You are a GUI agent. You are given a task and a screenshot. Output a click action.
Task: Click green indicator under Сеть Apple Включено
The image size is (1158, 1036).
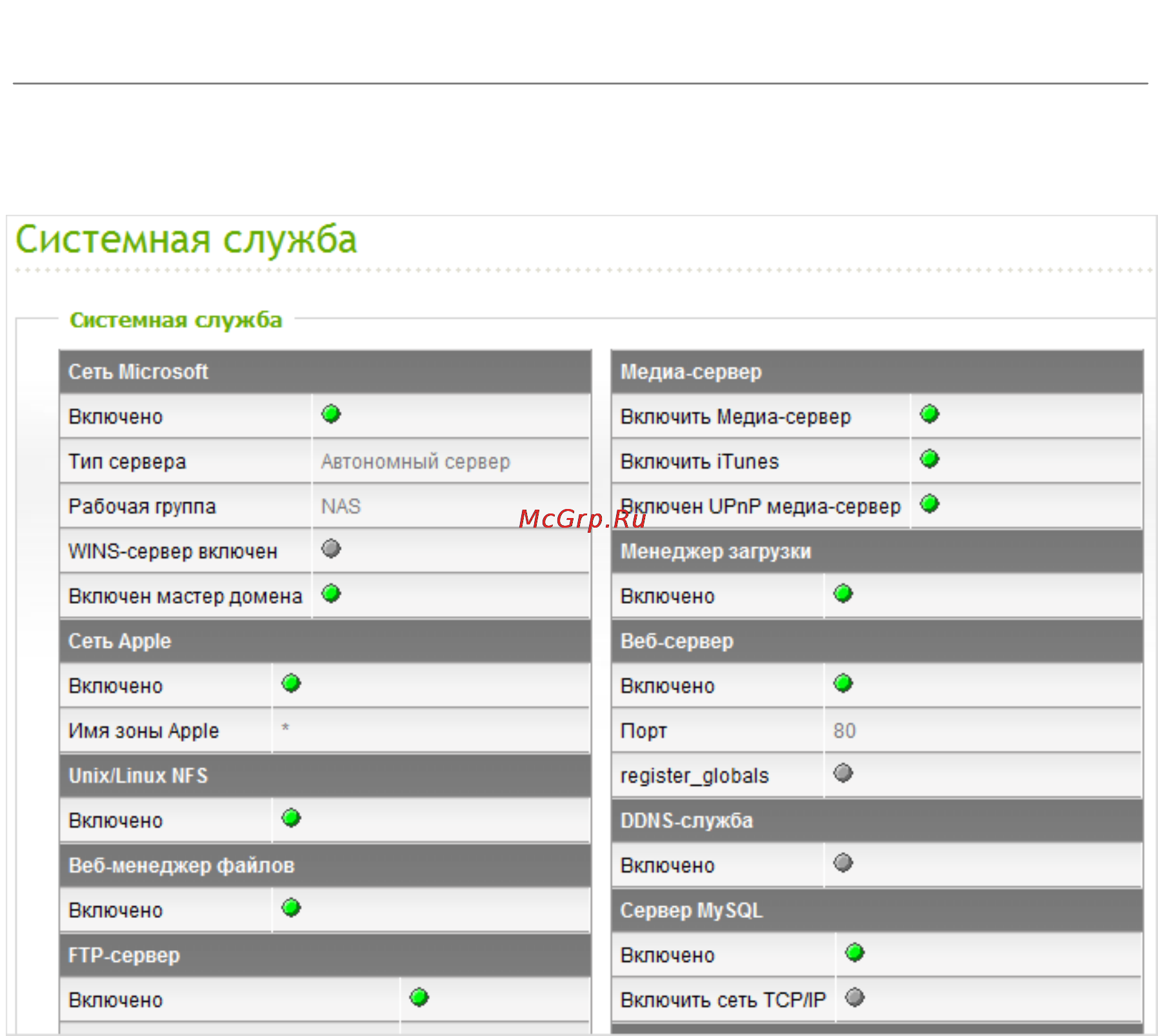pos(292,682)
